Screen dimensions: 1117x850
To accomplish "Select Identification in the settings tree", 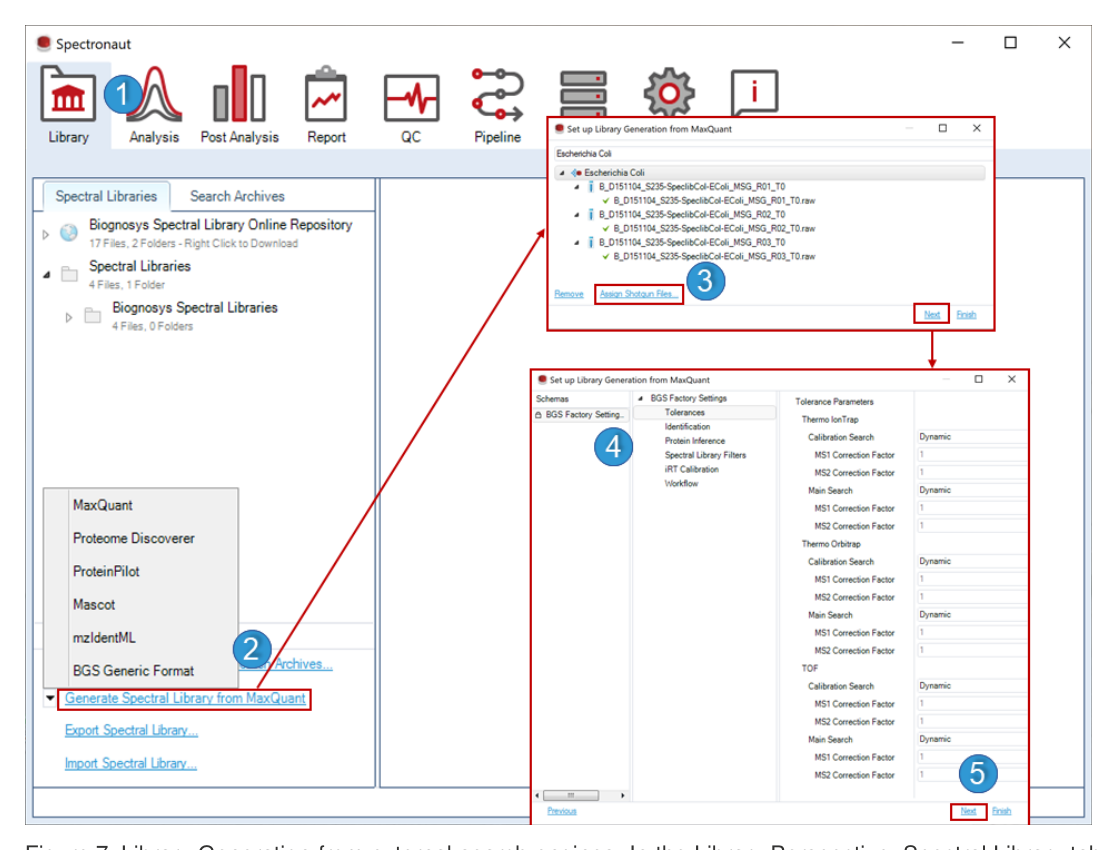I will (687, 427).
